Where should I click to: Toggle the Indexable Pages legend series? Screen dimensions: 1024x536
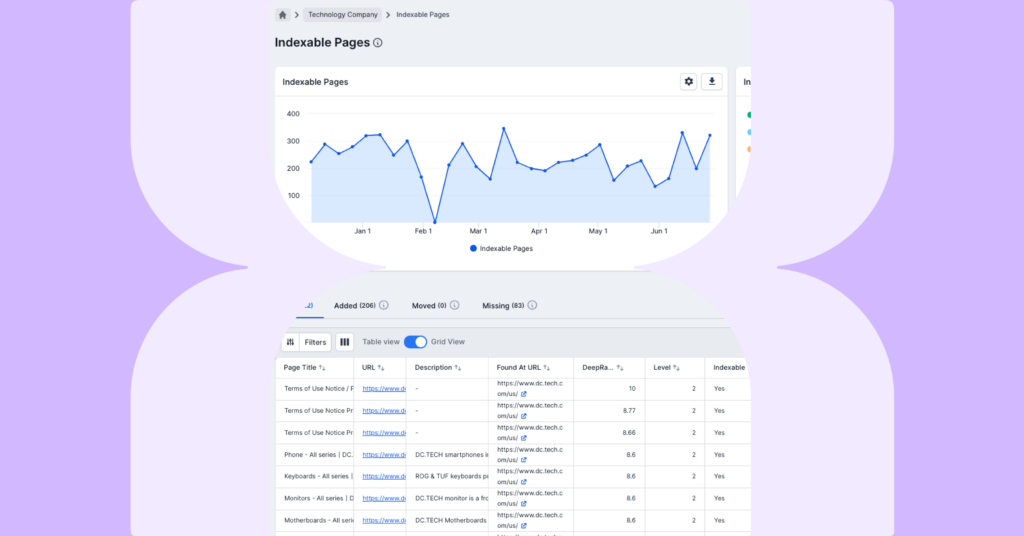click(502, 248)
